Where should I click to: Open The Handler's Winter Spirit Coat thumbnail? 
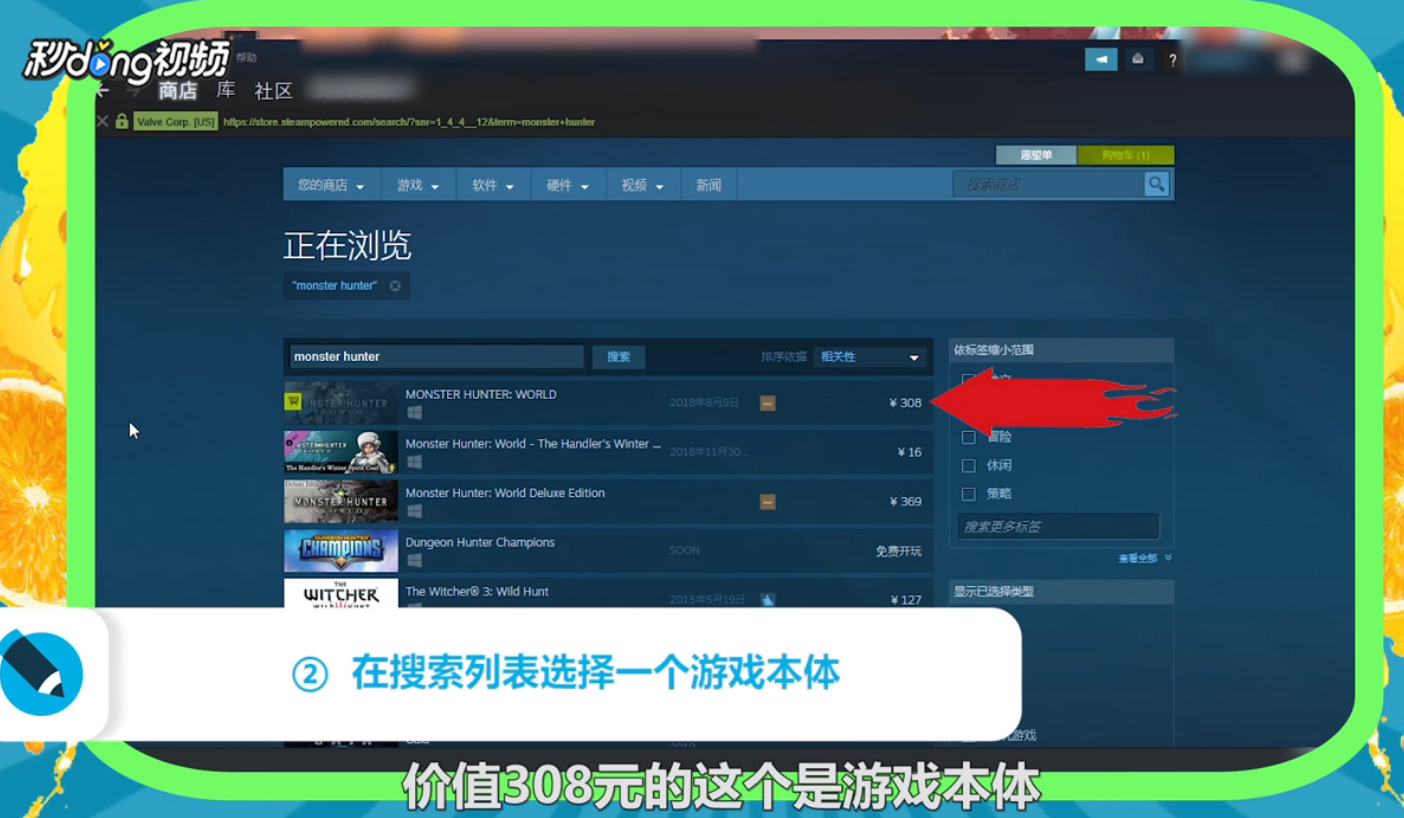point(341,452)
